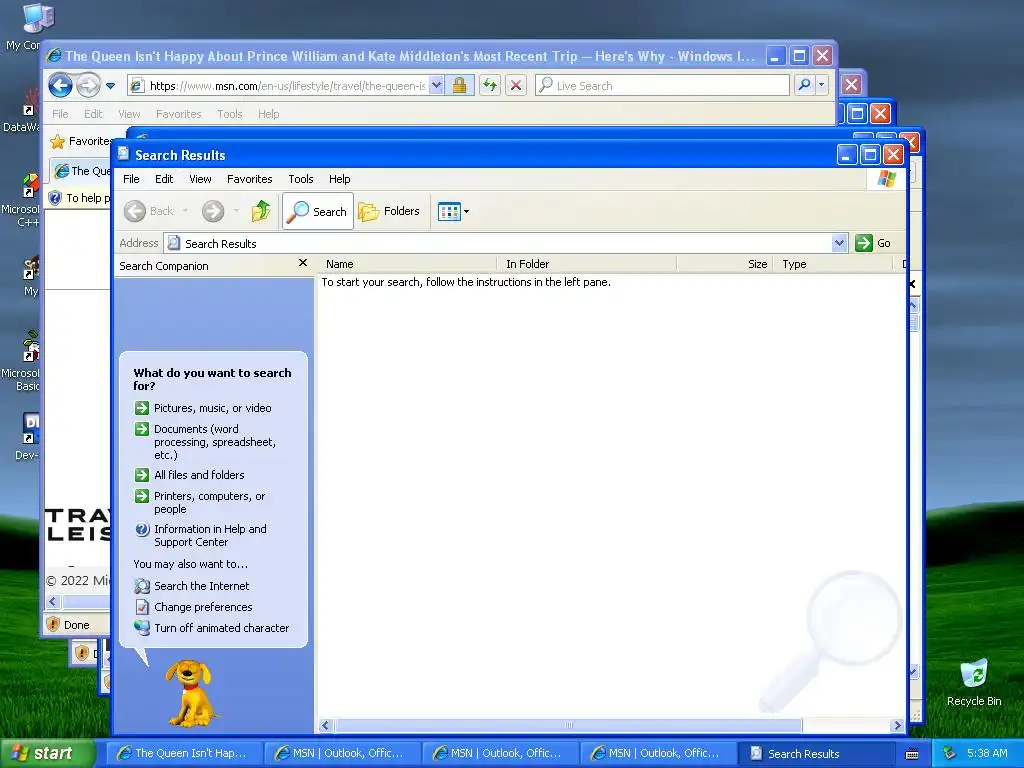Click the horizontal scrollbar thumb in results pane

click(x=568, y=726)
